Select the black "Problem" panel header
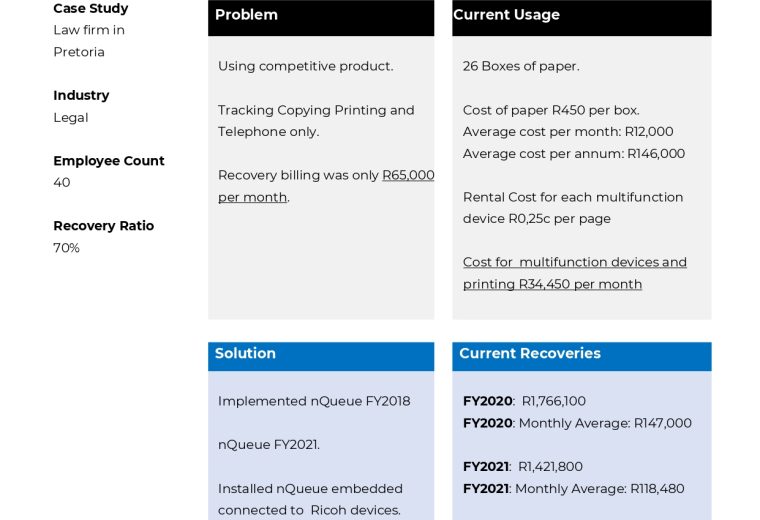 point(321,16)
